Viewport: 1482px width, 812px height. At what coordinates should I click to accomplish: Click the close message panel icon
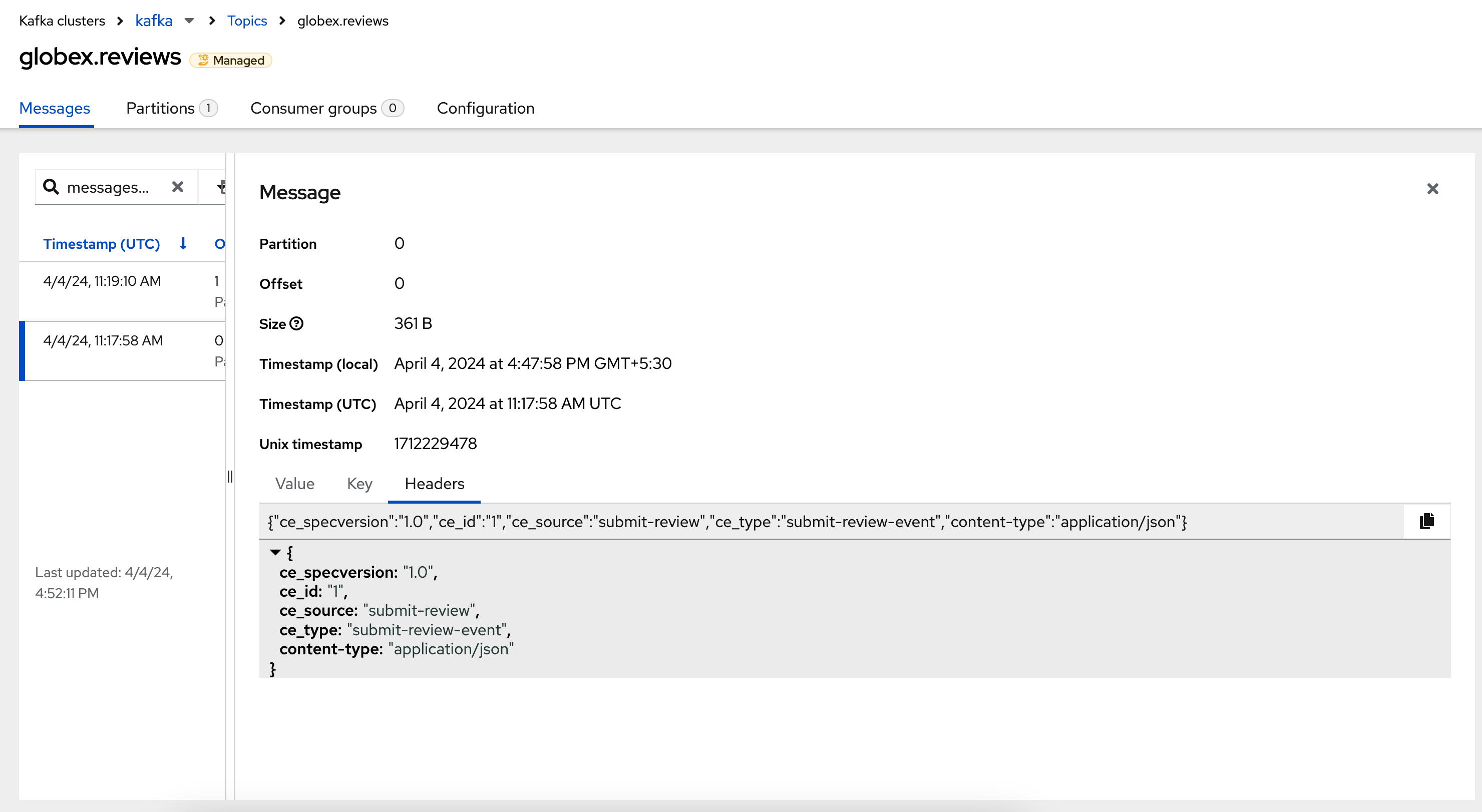(1432, 189)
